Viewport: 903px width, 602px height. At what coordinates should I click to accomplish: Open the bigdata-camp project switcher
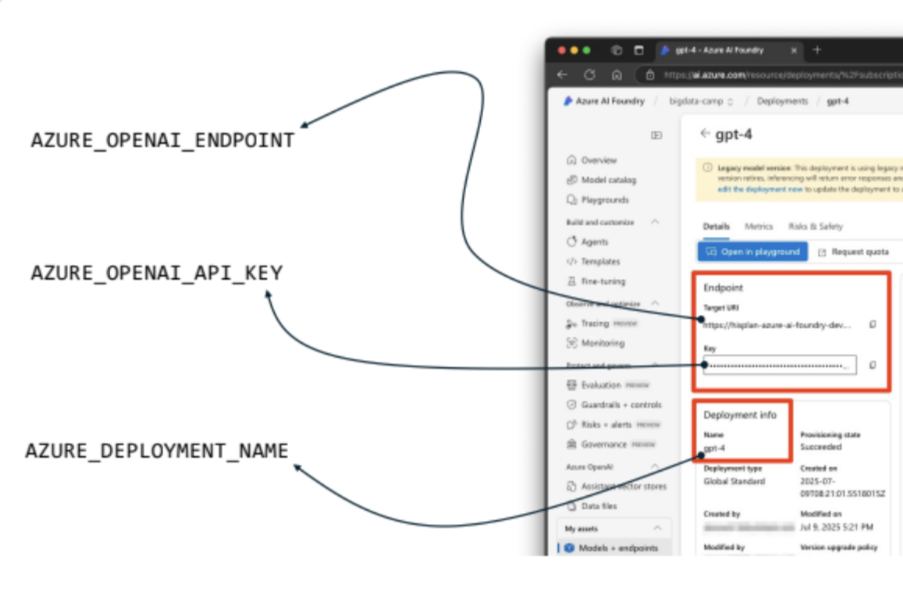pos(701,101)
